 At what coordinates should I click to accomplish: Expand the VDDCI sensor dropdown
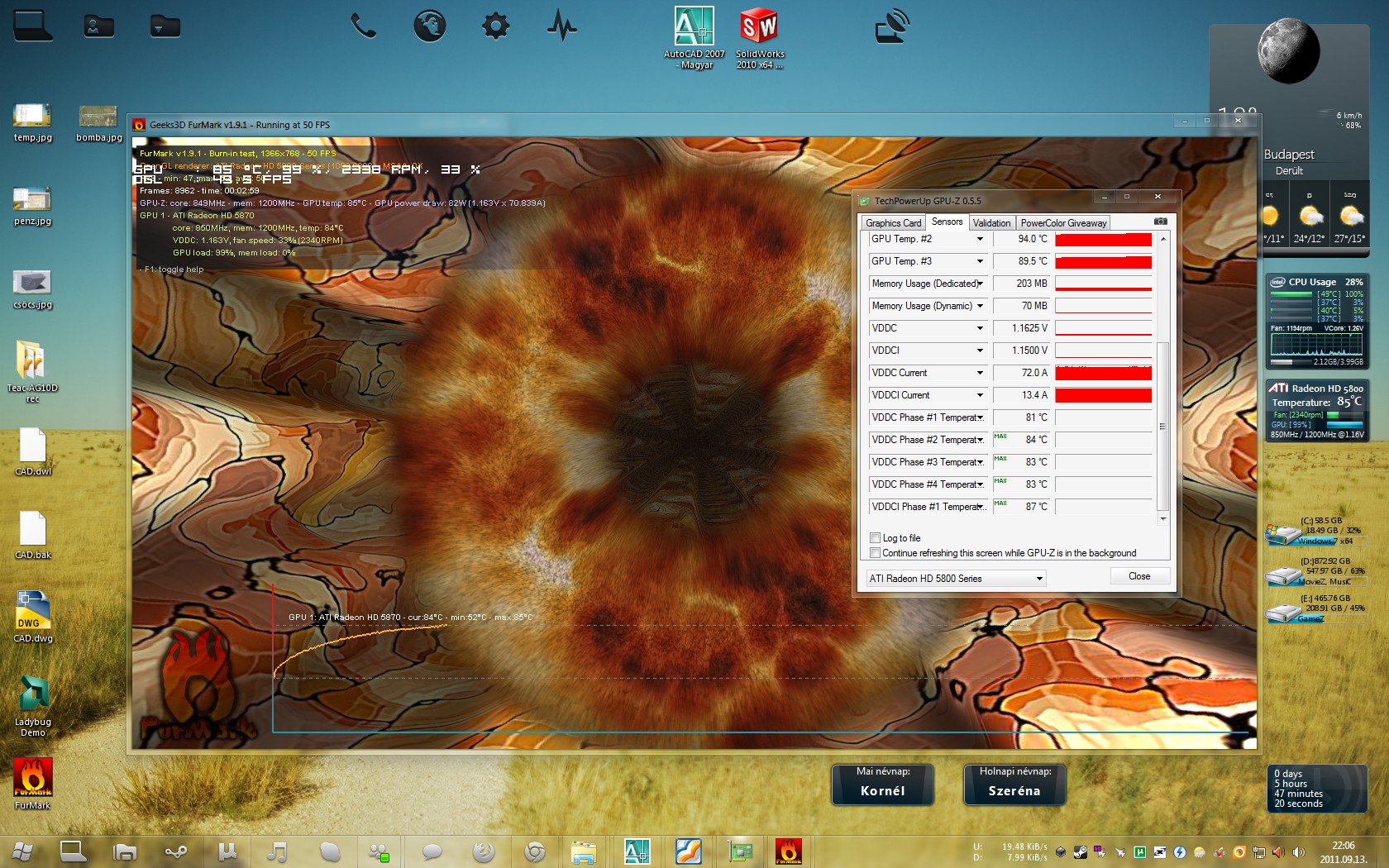pos(980,351)
